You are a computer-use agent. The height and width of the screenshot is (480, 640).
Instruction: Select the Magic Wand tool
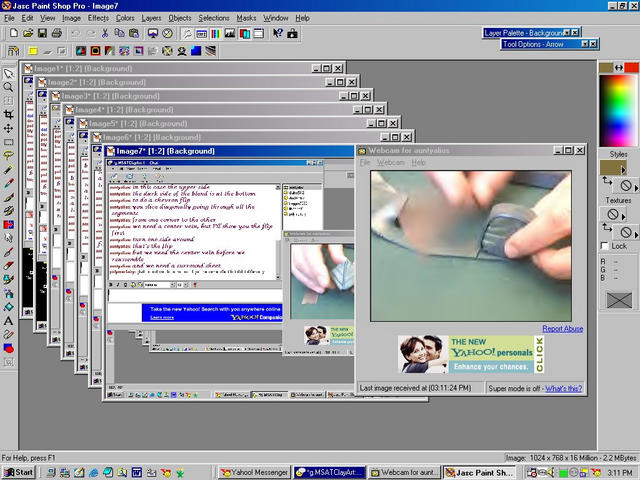point(8,169)
